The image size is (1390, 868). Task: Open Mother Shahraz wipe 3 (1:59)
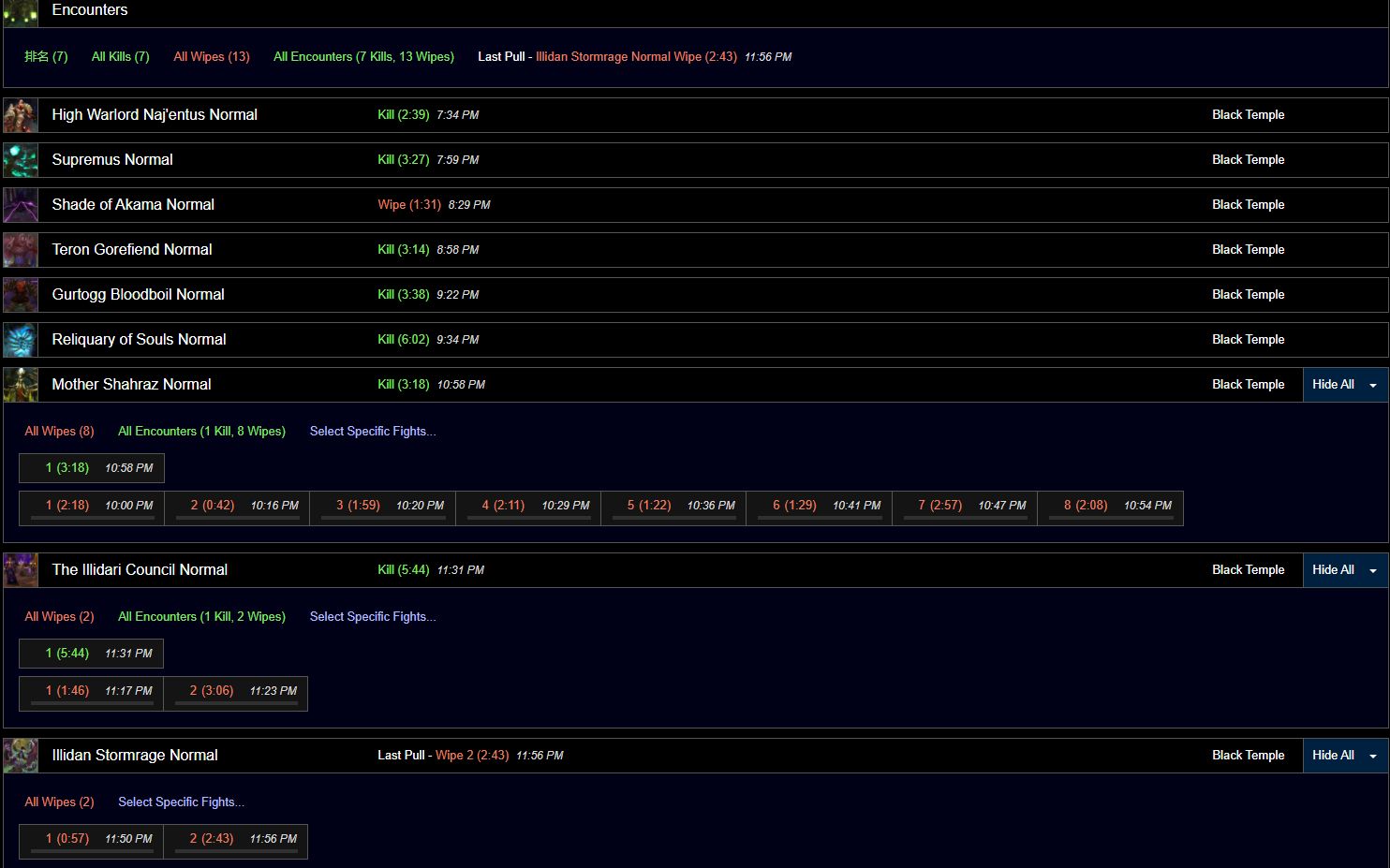(x=383, y=508)
